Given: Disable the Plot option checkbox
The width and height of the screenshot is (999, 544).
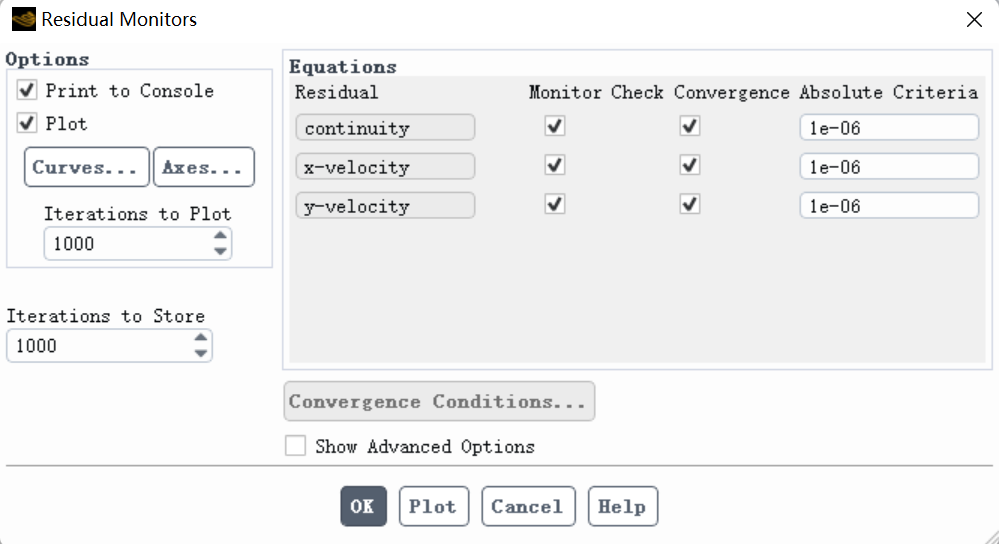Looking at the screenshot, I should pyautogui.click(x=27, y=124).
